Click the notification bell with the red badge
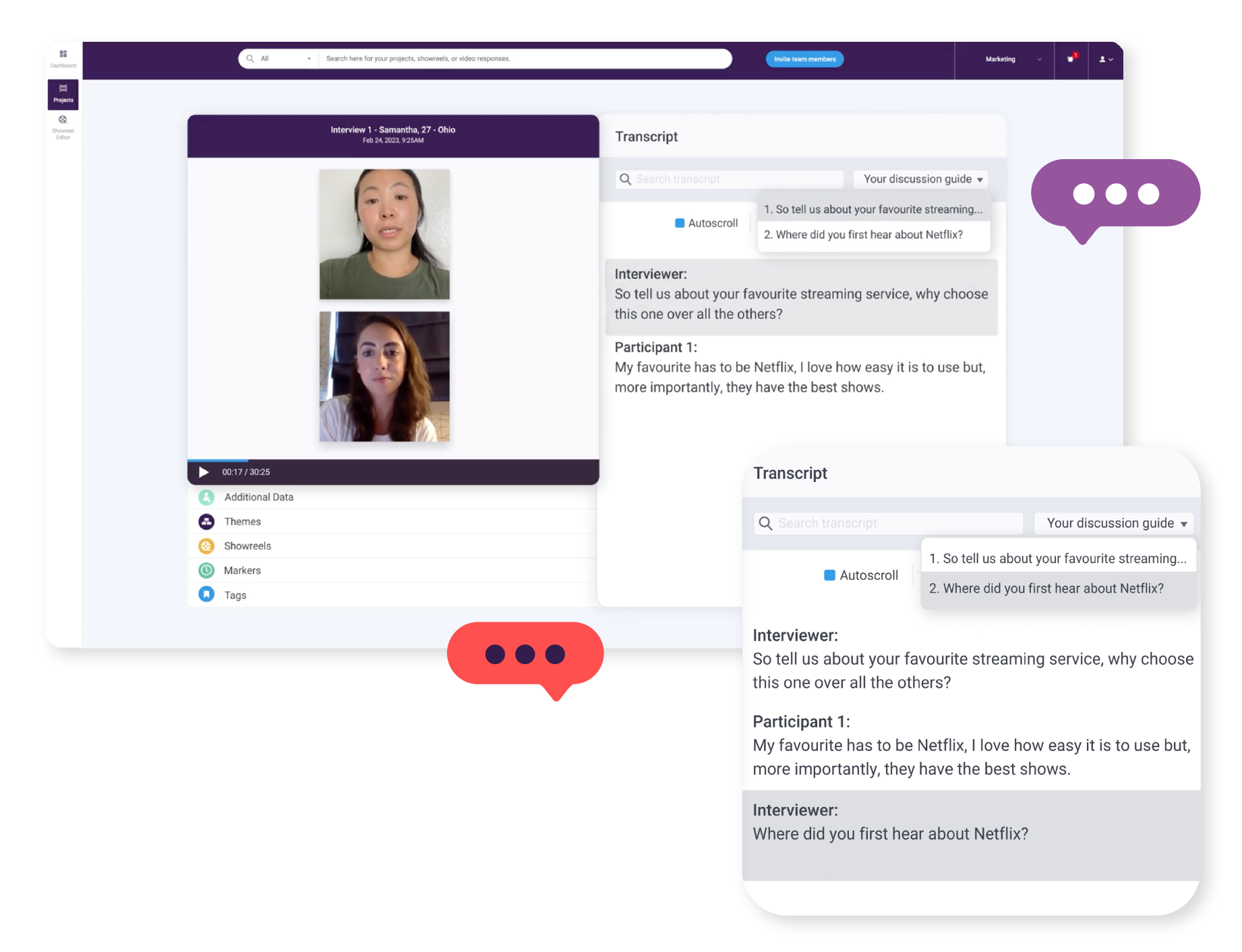The height and width of the screenshot is (952, 1242). tap(1071, 59)
